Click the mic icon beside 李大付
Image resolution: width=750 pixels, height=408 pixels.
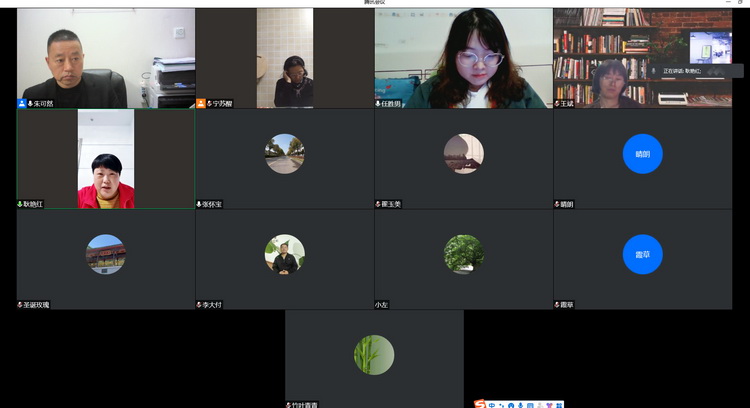point(200,304)
